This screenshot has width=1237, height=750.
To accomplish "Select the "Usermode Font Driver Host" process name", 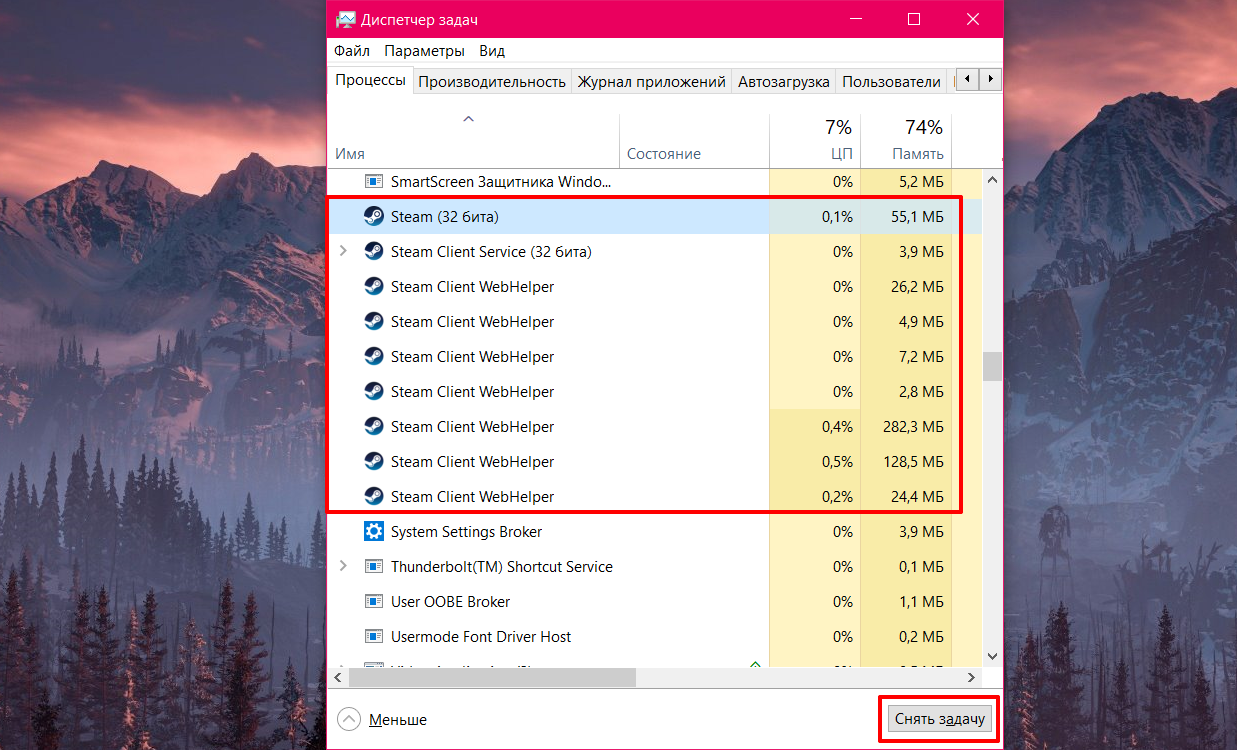I will (481, 637).
